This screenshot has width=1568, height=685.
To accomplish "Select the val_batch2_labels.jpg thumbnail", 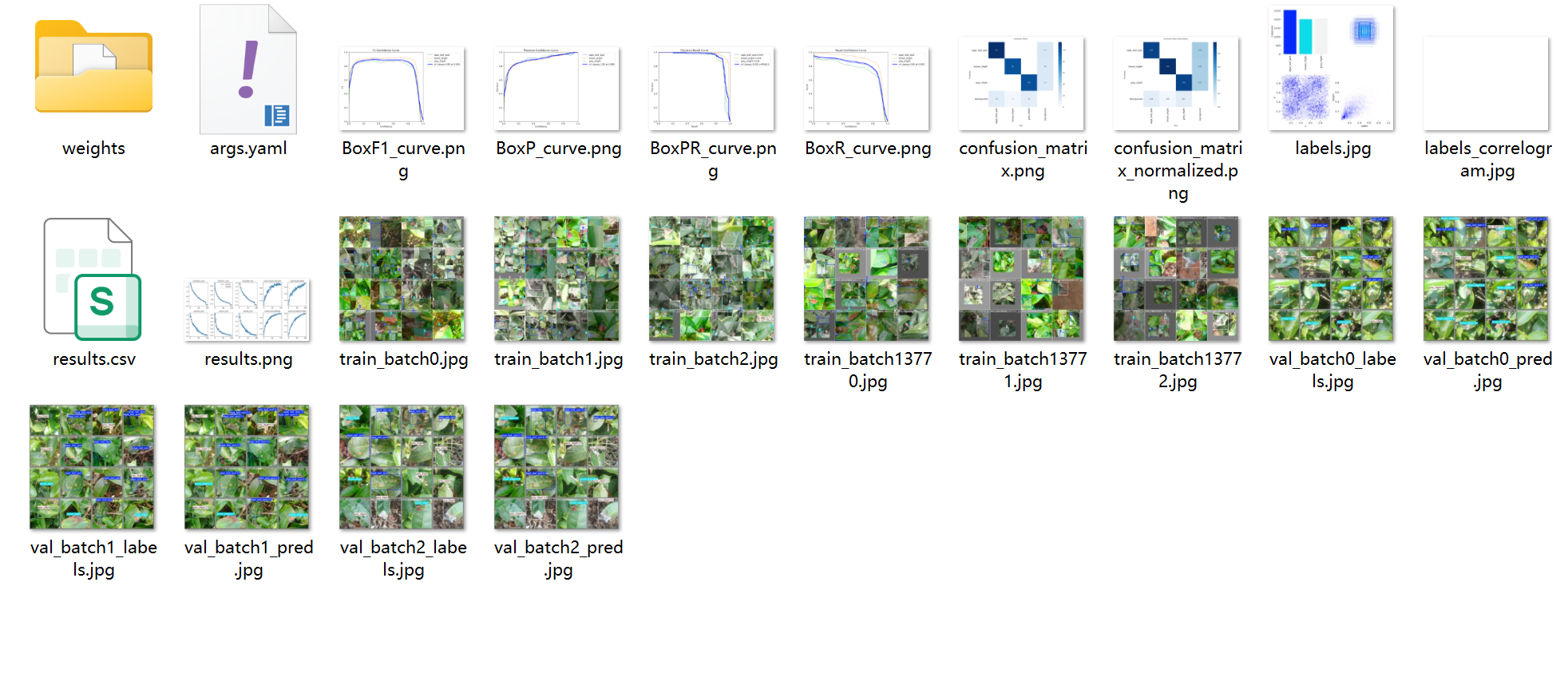I will coord(402,467).
